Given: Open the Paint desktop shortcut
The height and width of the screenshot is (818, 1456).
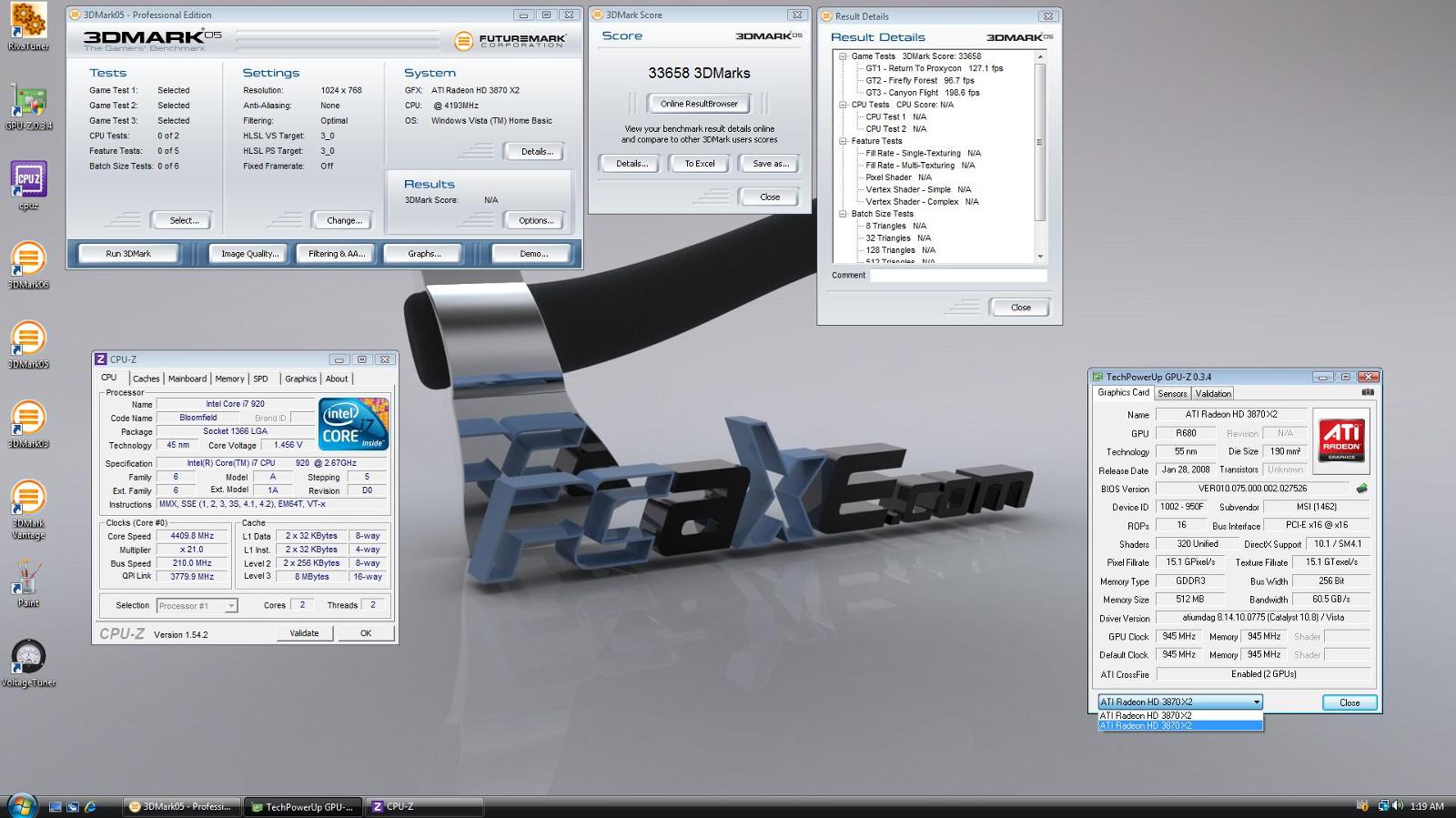Looking at the screenshot, I should click(x=28, y=583).
